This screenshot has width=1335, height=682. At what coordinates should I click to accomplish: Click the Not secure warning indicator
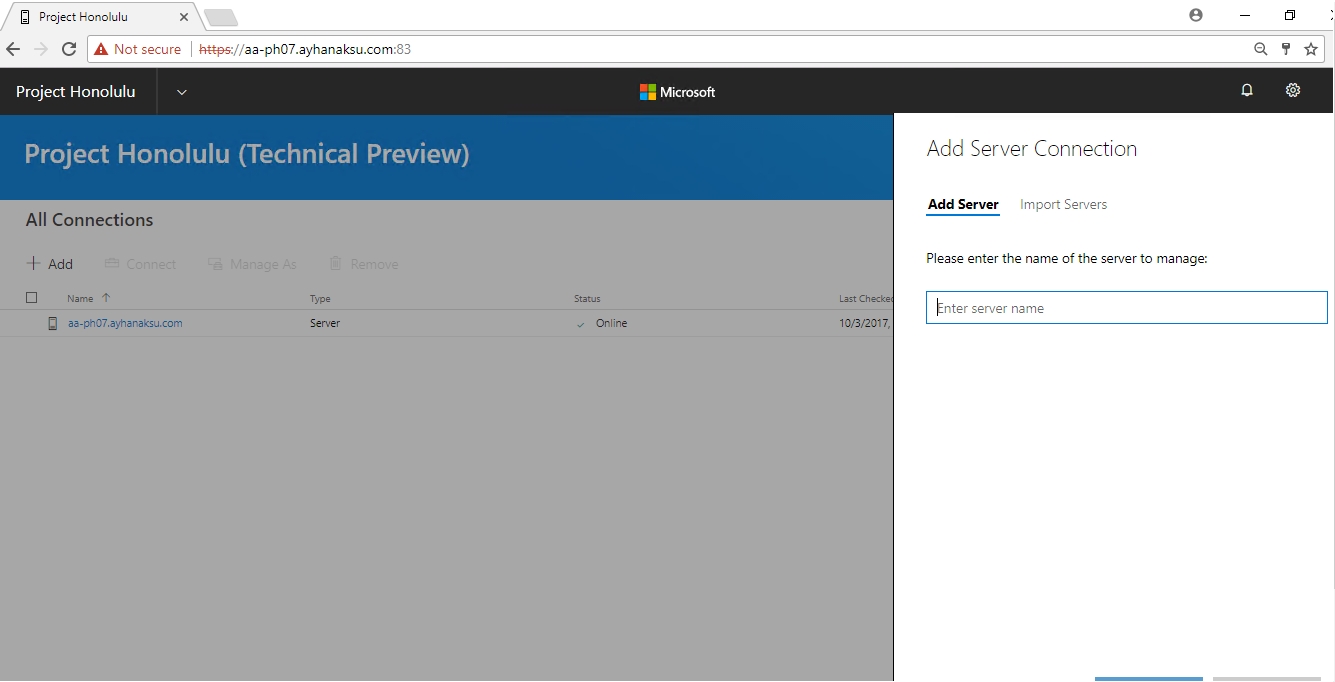[138, 49]
